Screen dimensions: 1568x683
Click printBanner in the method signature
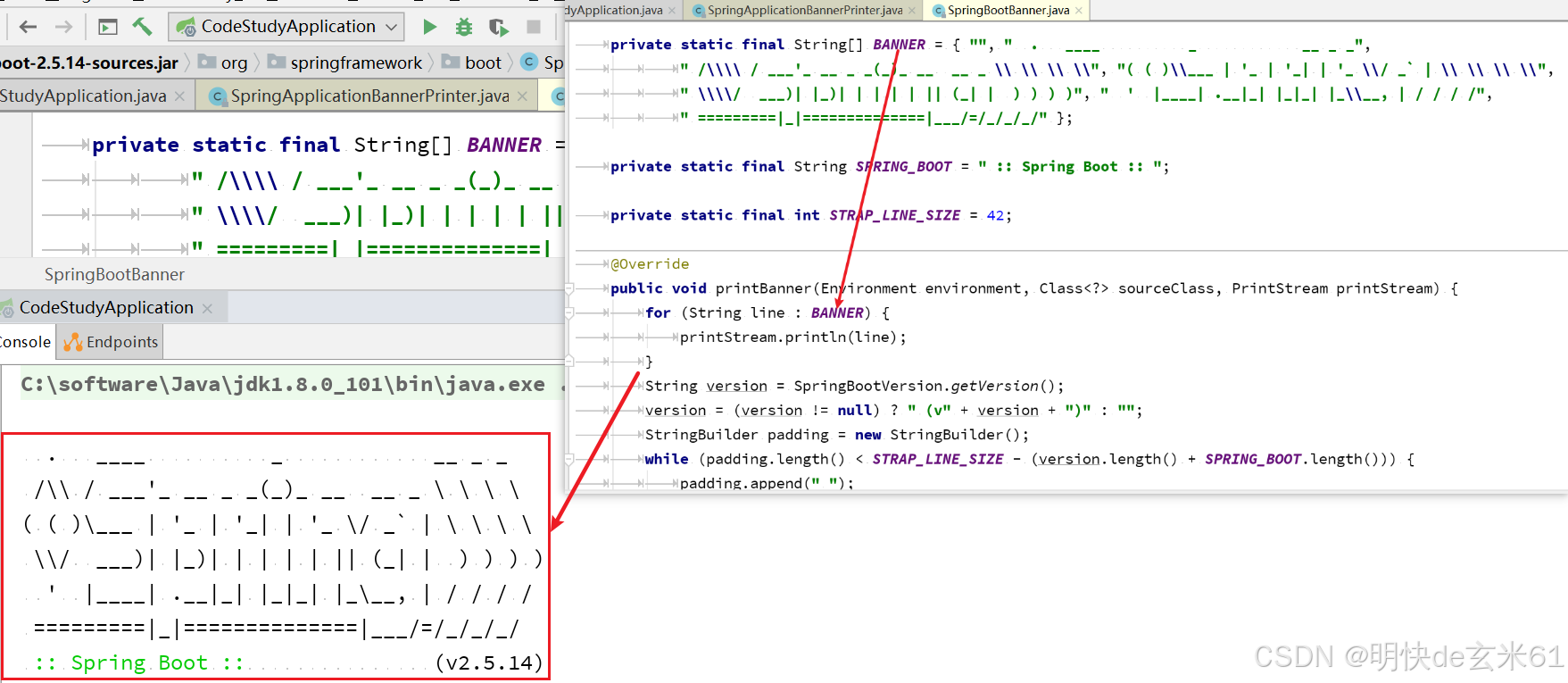pos(764,288)
